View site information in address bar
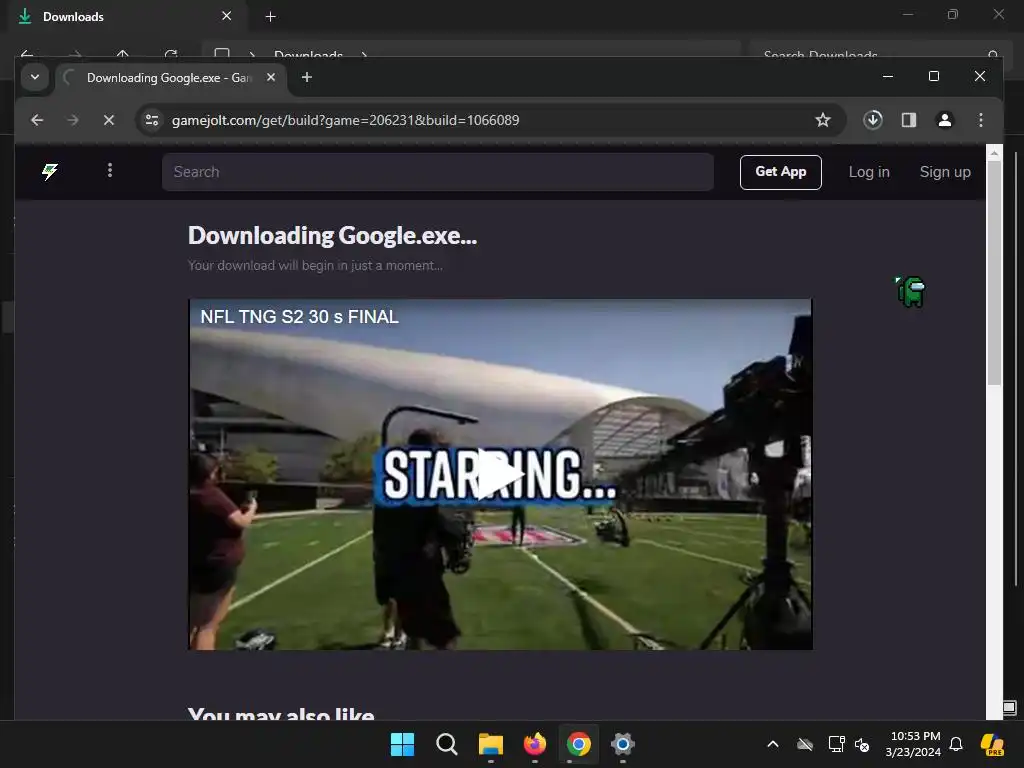Screen dimensions: 1024x768 [152, 120]
